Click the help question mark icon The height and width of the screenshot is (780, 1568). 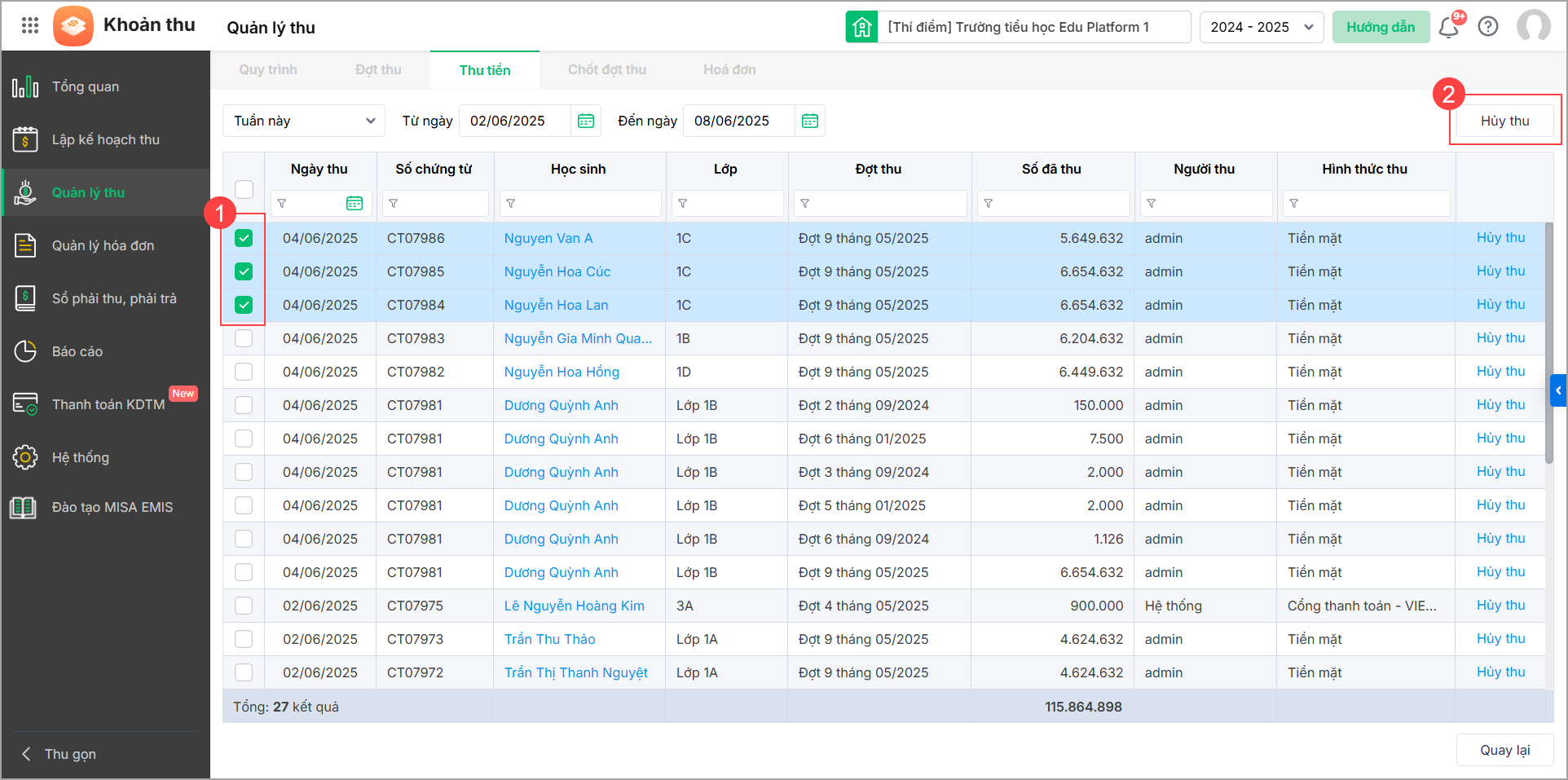tap(1488, 27)
